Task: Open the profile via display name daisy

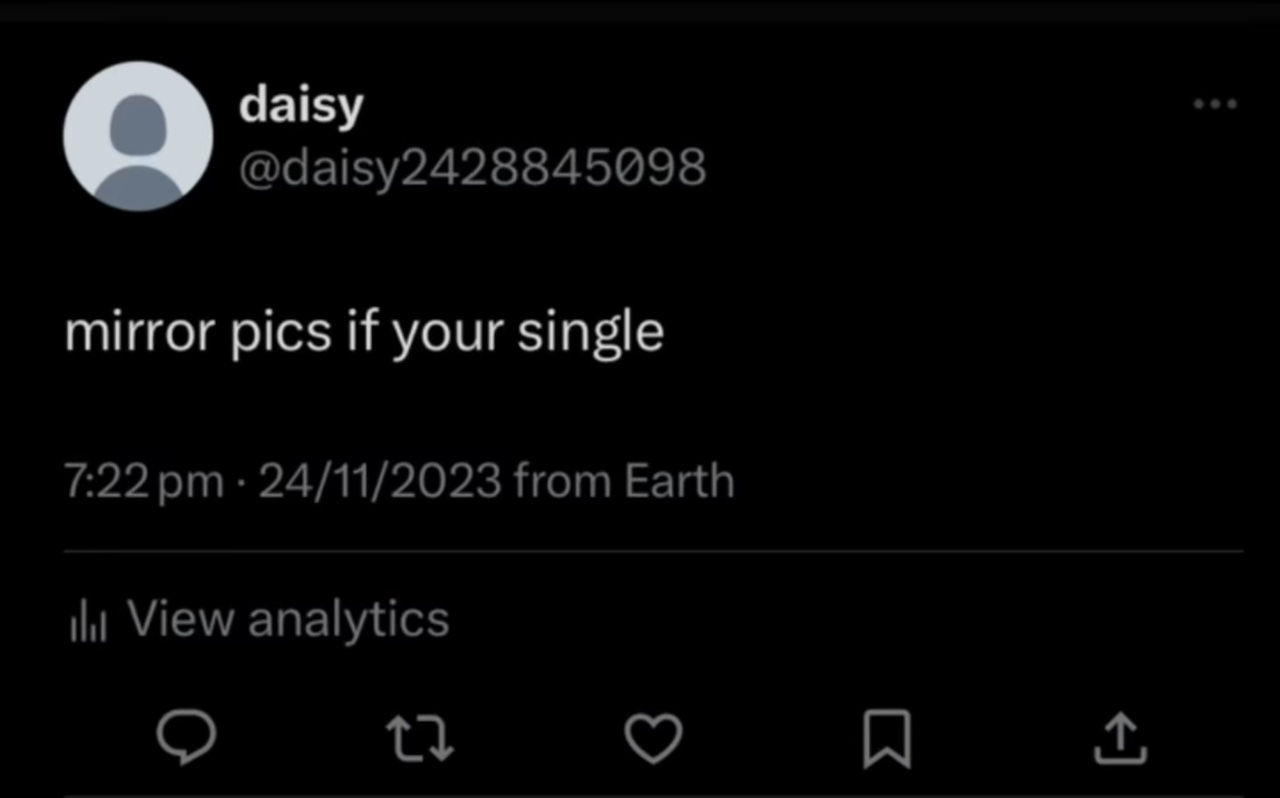Action: (301, 106)
